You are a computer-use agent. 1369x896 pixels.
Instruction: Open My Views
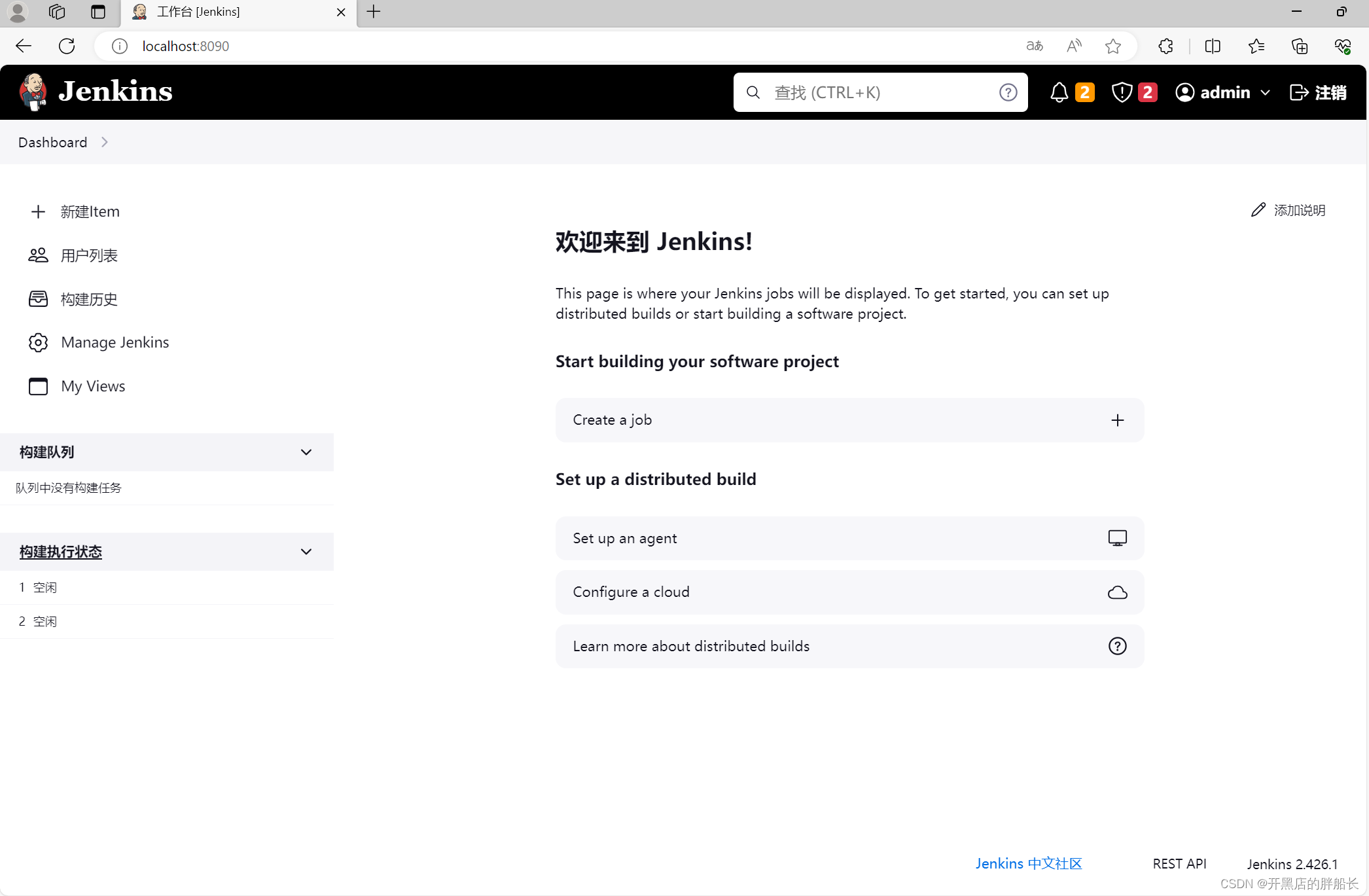pyautogui.click(x=77, y=386)
